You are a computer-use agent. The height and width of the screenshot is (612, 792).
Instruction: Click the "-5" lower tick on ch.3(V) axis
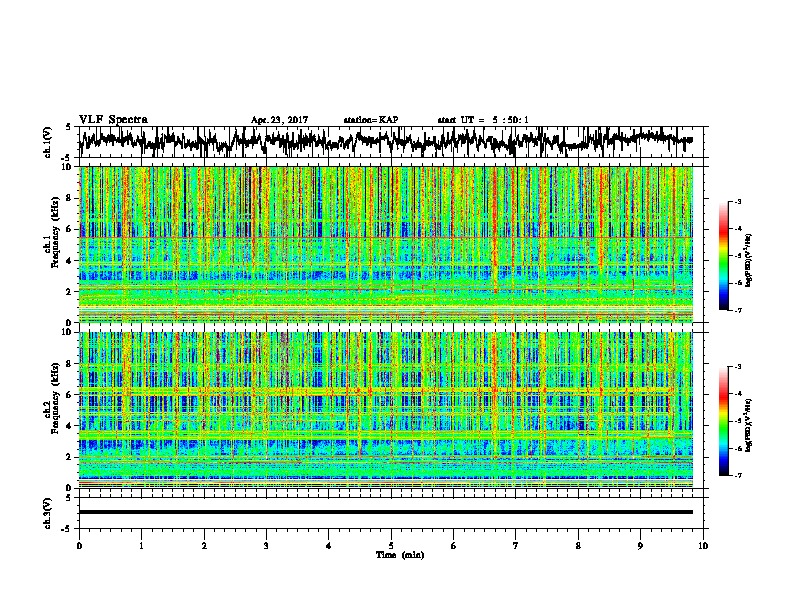point(67,529)
